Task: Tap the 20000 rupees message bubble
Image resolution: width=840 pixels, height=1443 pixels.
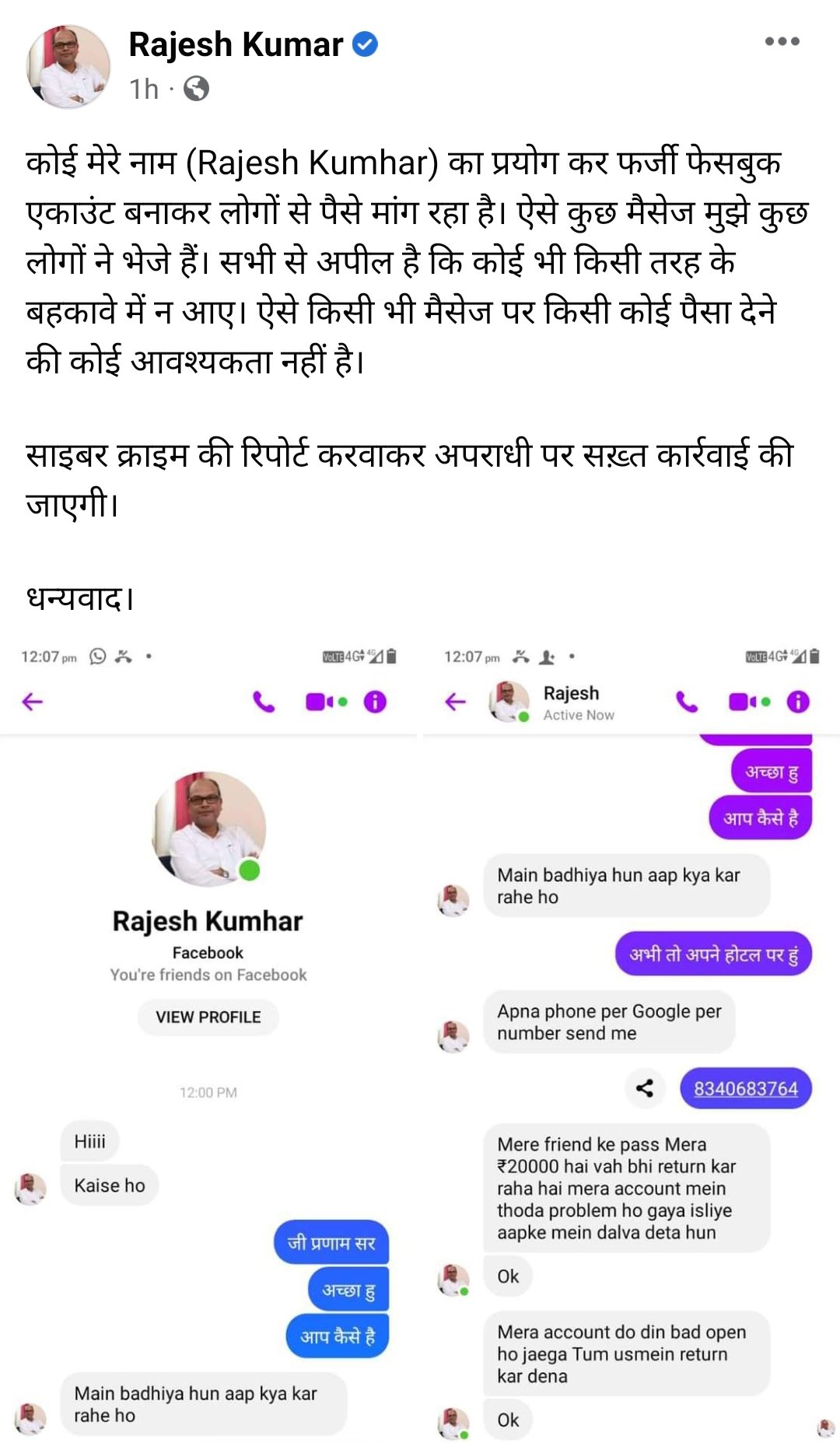Action: click(x=627, y=1188)
